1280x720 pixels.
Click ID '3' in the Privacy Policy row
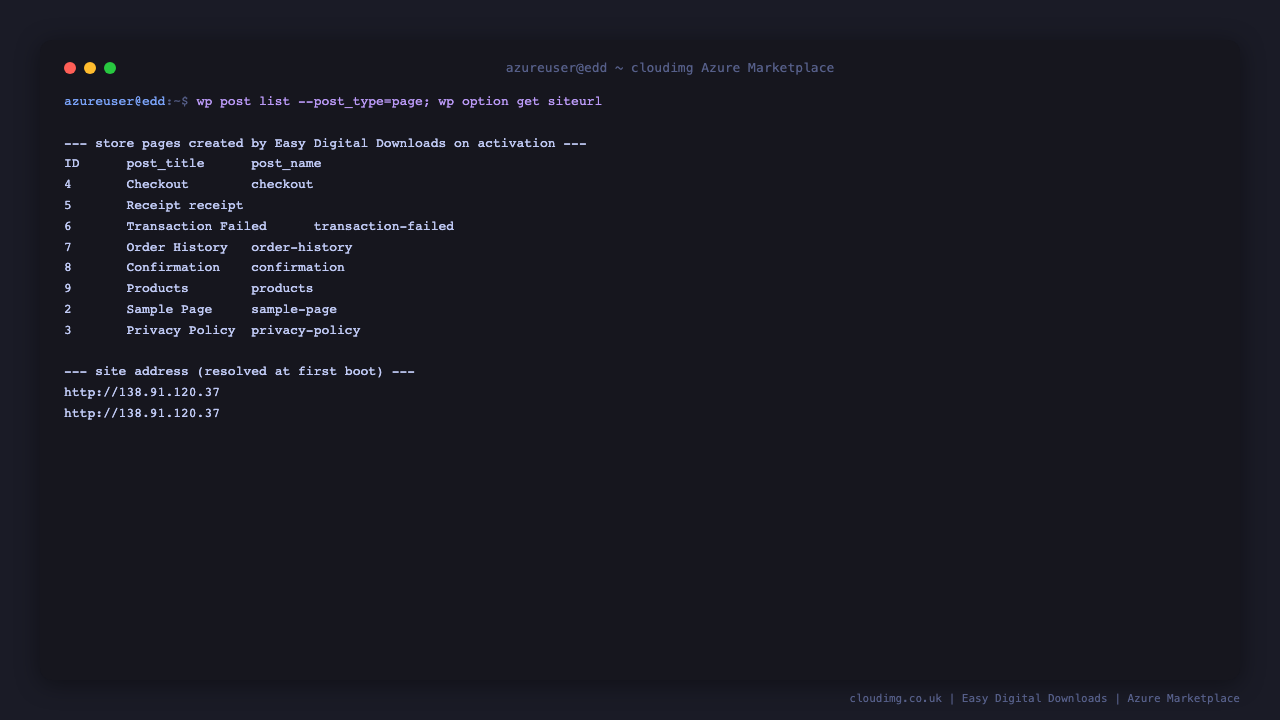point(68,331)
